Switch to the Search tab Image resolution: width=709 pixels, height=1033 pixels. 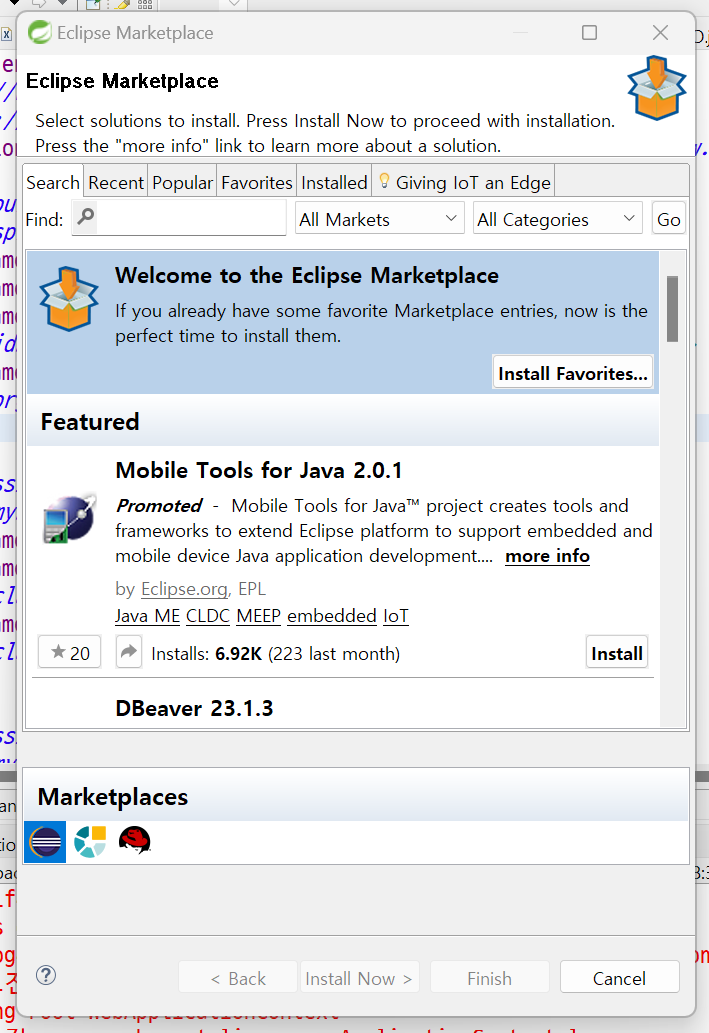click(53, 182)
